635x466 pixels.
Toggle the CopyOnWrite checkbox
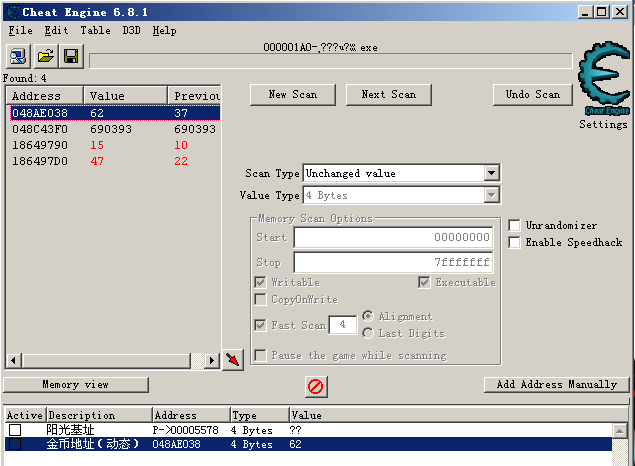point(260,300)
